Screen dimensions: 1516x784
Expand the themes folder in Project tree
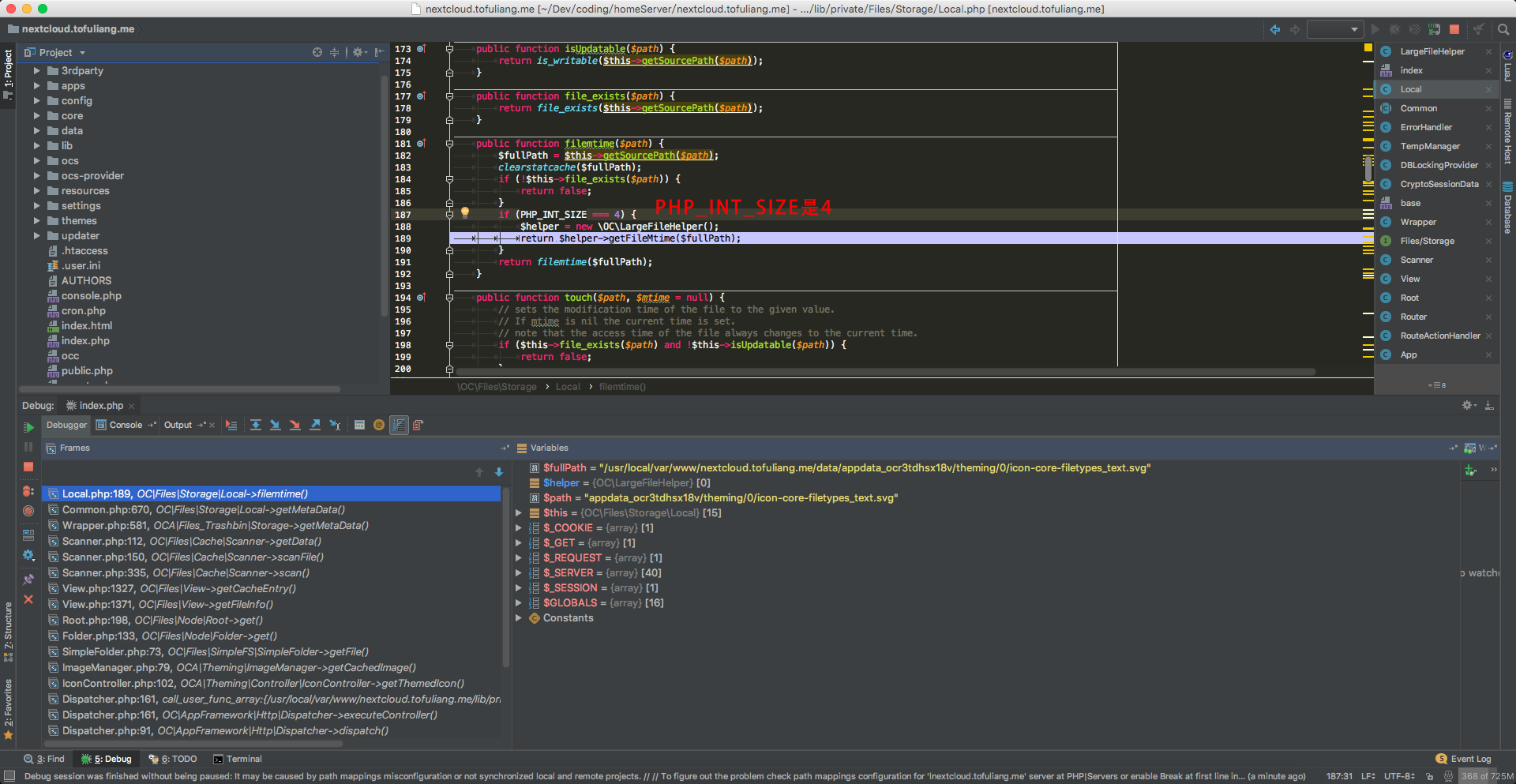click(x=36, y=221)
